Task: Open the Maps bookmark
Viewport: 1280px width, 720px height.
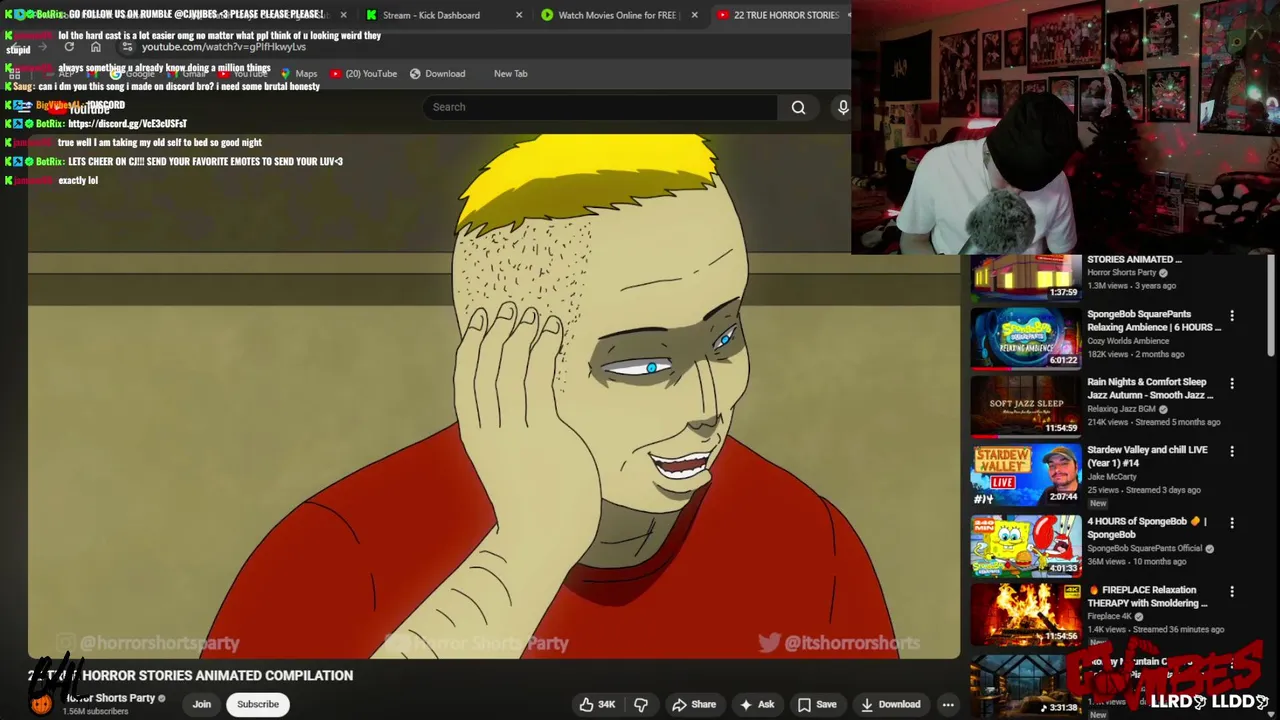Action: pos(299,73)
